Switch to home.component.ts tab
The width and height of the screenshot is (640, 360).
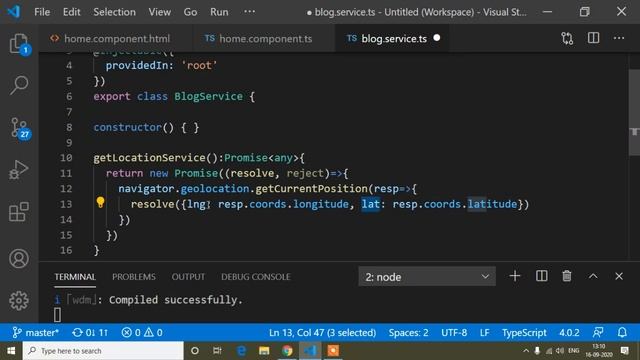click(264, 38)
